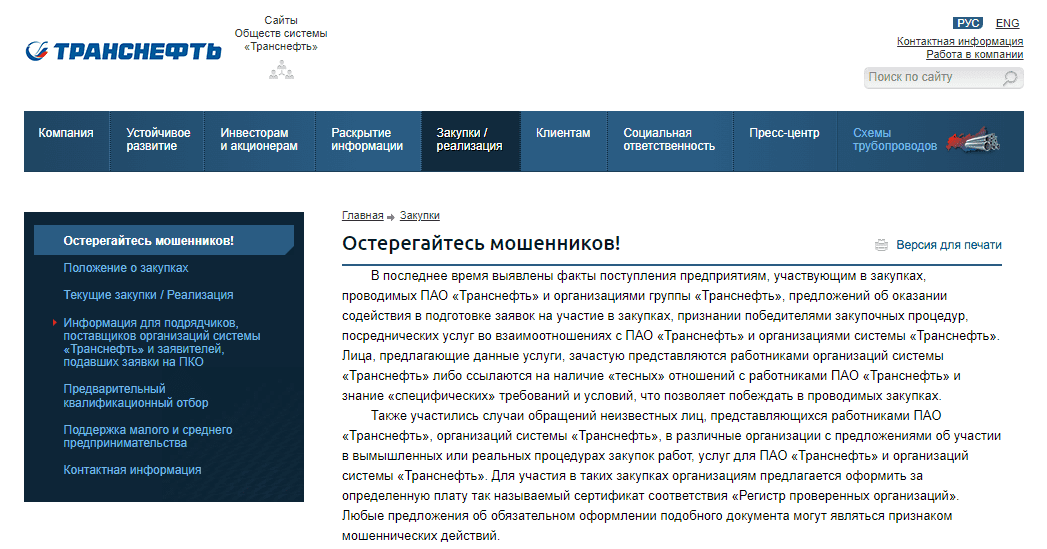The width and height of the screenshot is (1047, 549).
Task: Click the paragraph starting 'В последнее время выявлены'
Action: point(671,336)
